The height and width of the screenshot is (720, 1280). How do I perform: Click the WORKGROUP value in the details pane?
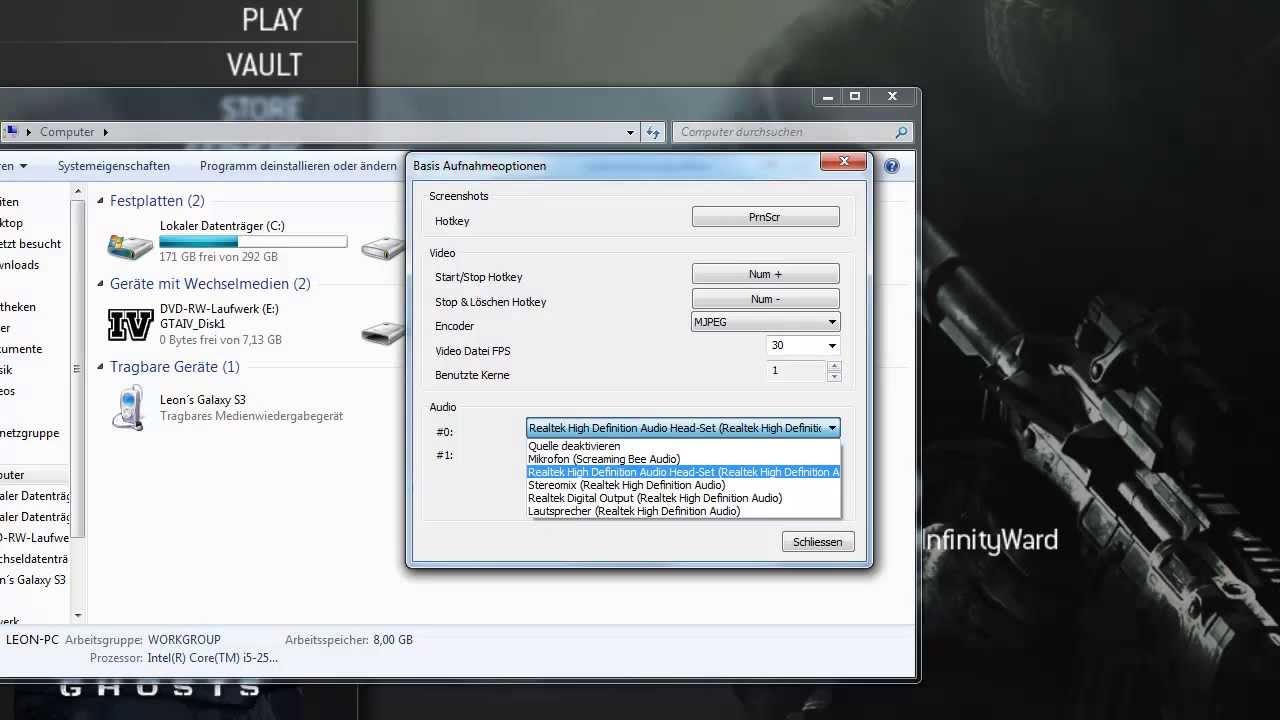point(184,640)
